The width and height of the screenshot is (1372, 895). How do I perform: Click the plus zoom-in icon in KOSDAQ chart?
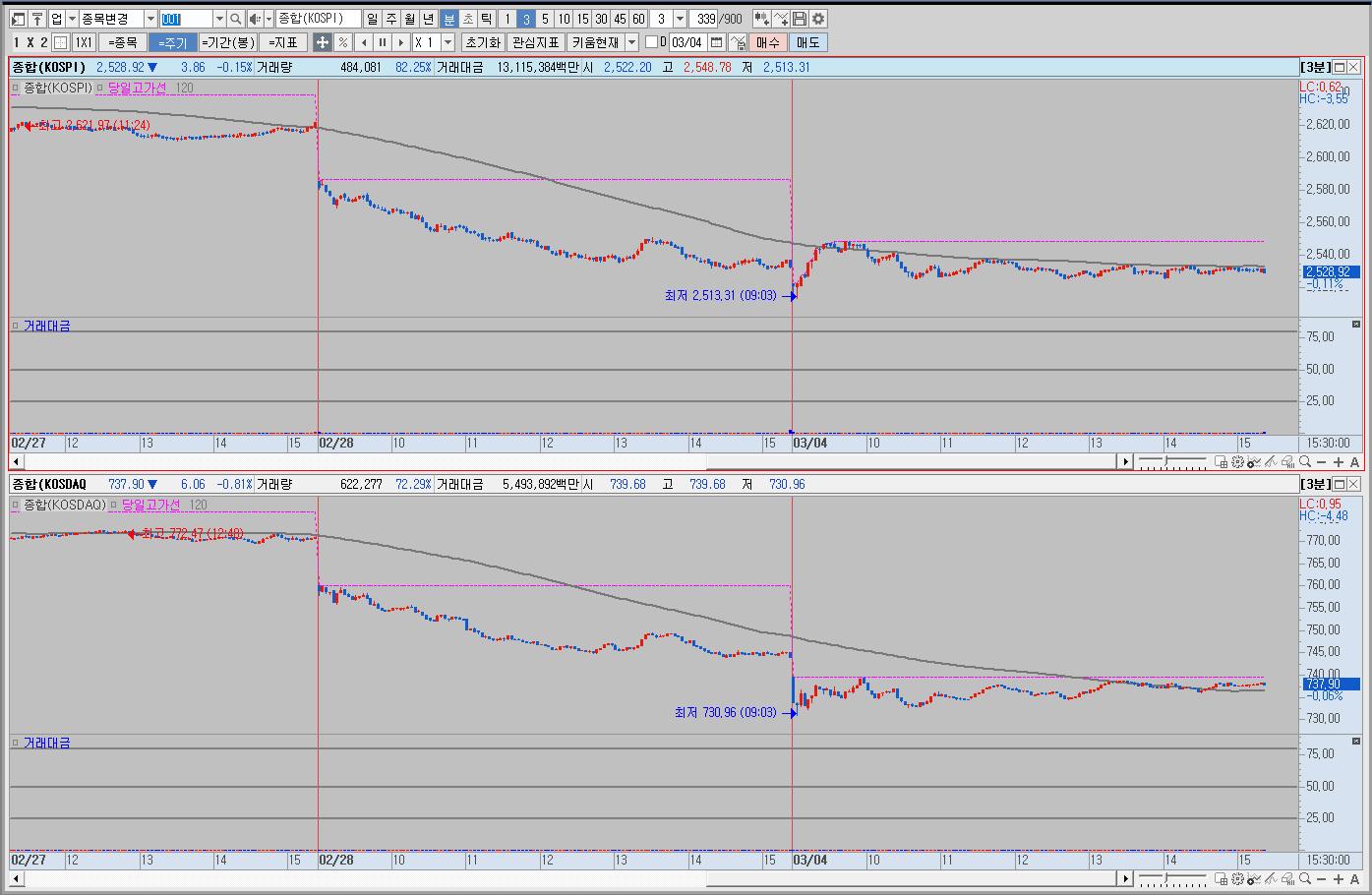(1339, 878)
